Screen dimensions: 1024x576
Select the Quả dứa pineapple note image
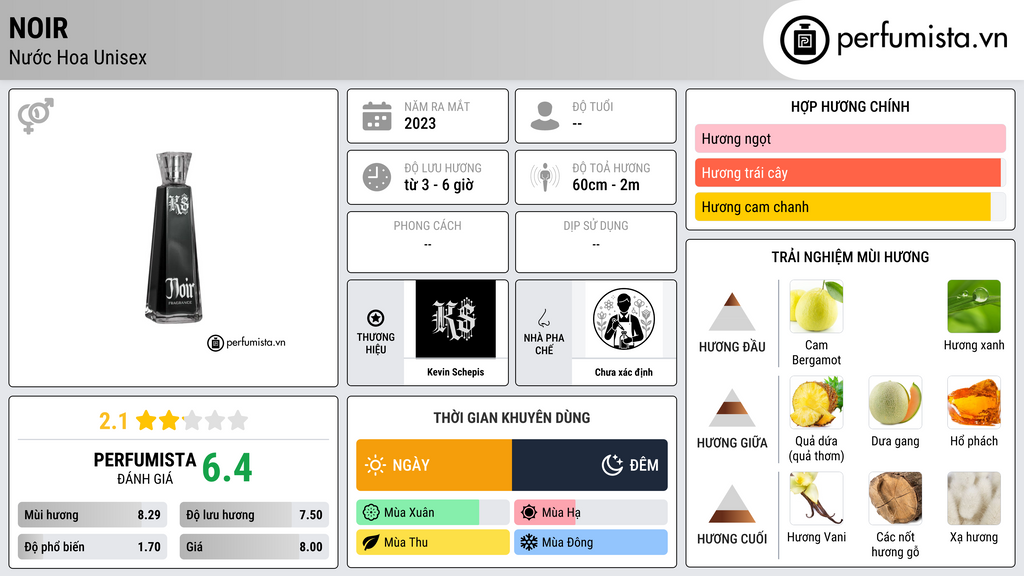click(x=816, y=402)
